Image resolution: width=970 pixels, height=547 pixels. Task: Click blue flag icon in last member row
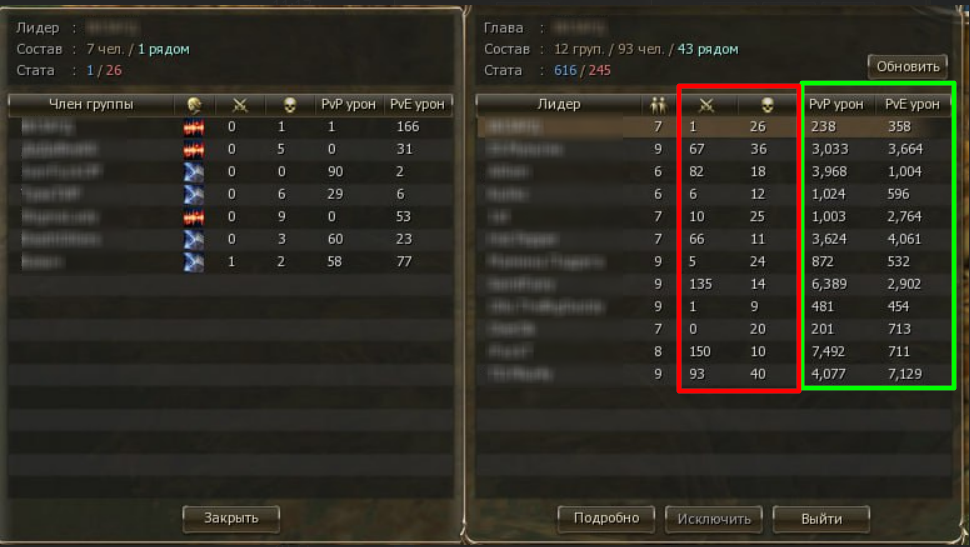pos(194,262)
